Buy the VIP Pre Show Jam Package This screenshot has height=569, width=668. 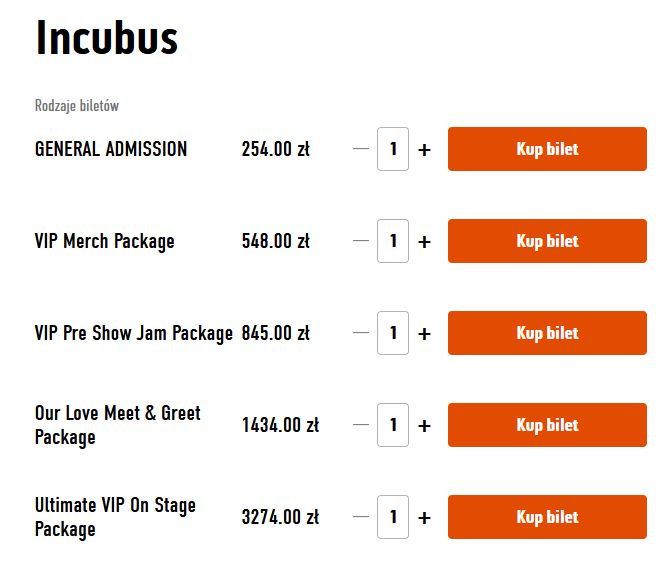[547, 333]
